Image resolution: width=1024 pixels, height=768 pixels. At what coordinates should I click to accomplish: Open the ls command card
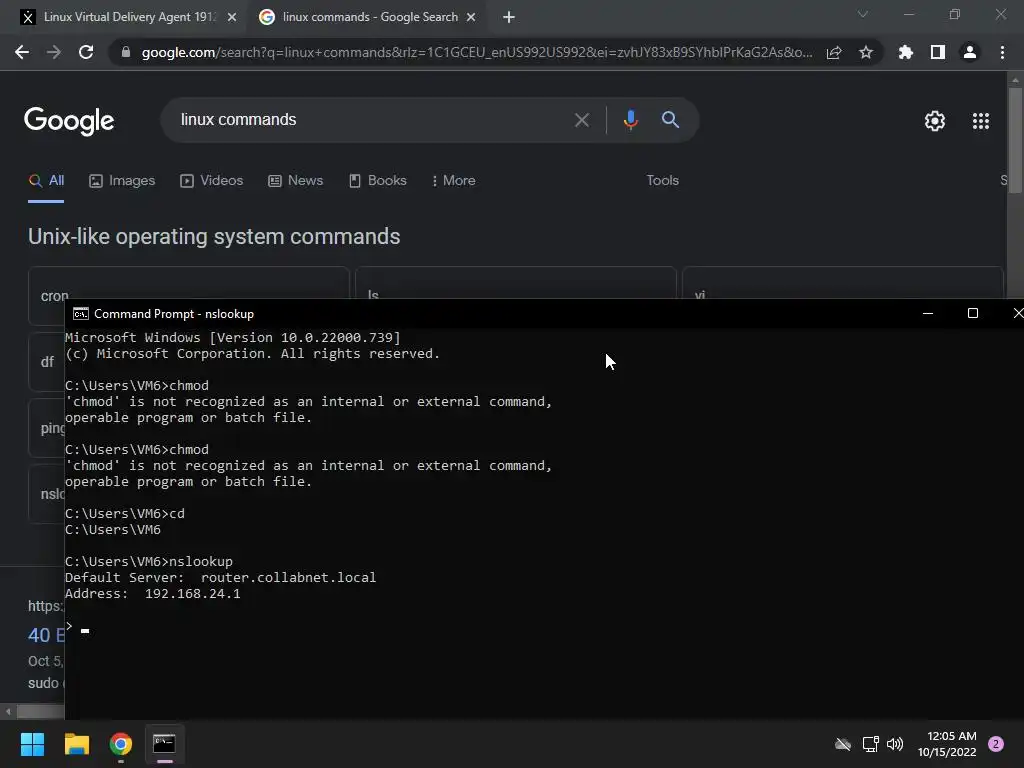pyautogui.click(x=515, y=283)
